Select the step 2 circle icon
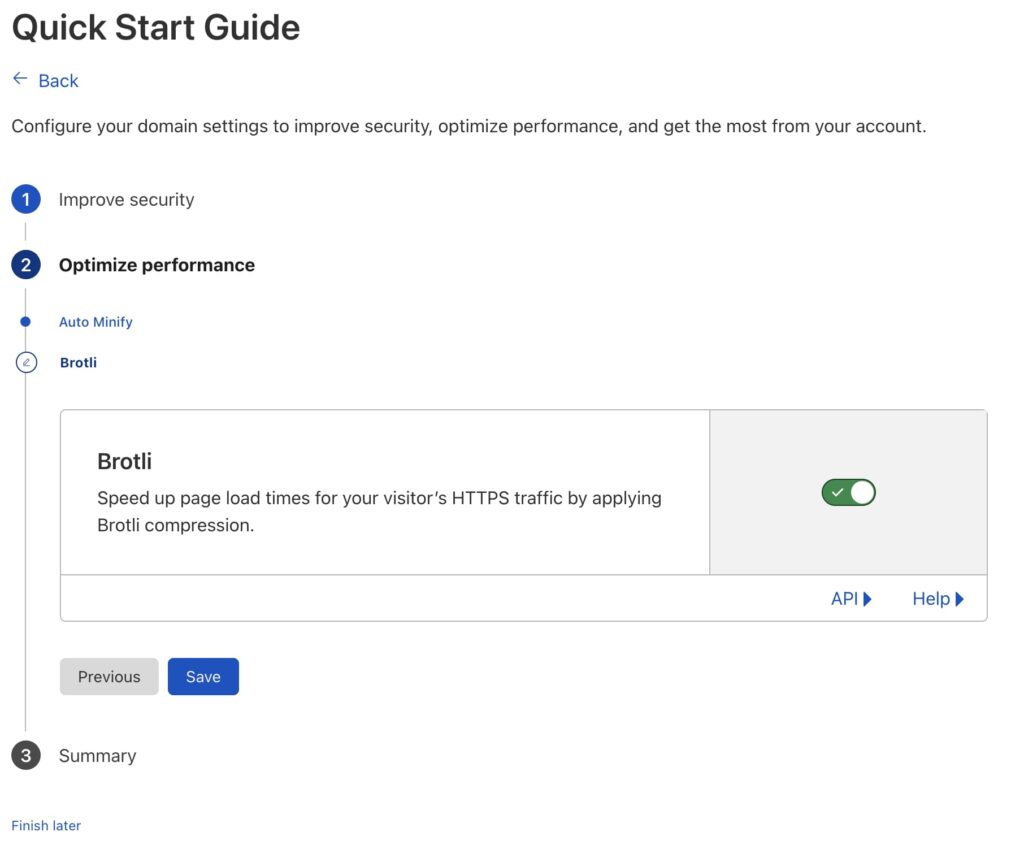 point(26,264)
